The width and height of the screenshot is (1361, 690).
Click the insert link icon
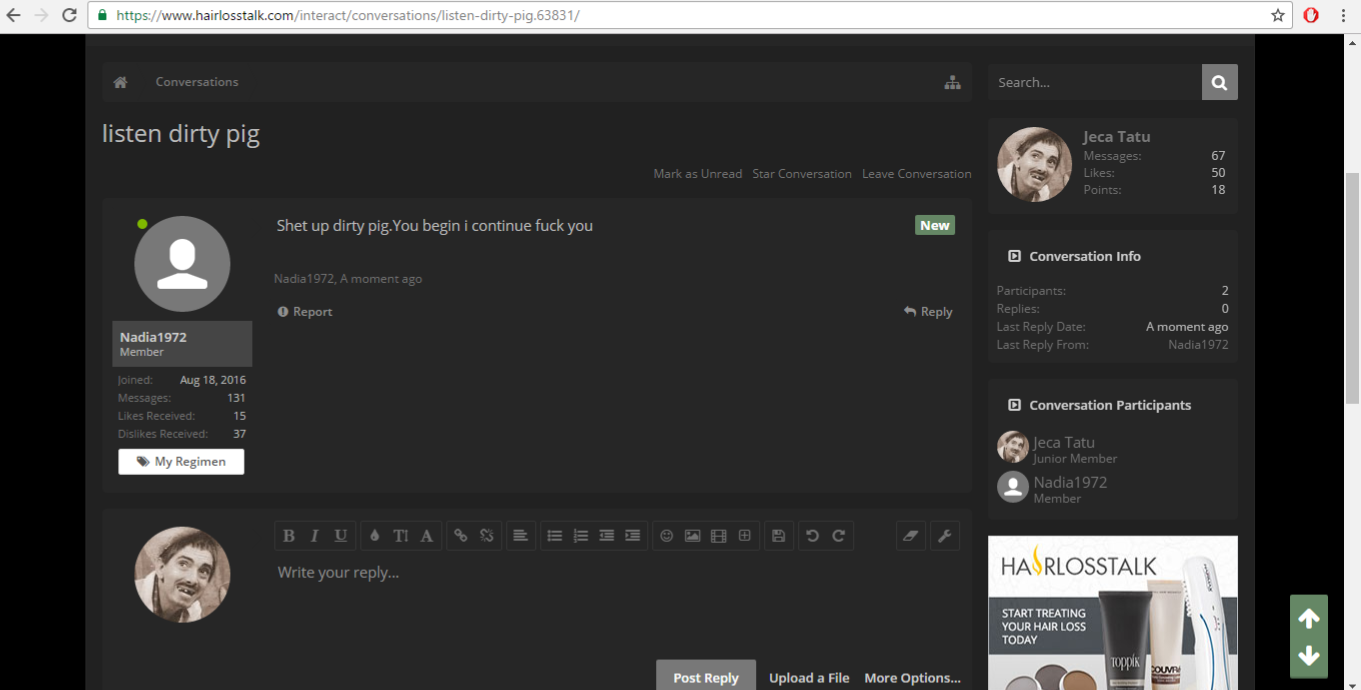tap(460, 536)
